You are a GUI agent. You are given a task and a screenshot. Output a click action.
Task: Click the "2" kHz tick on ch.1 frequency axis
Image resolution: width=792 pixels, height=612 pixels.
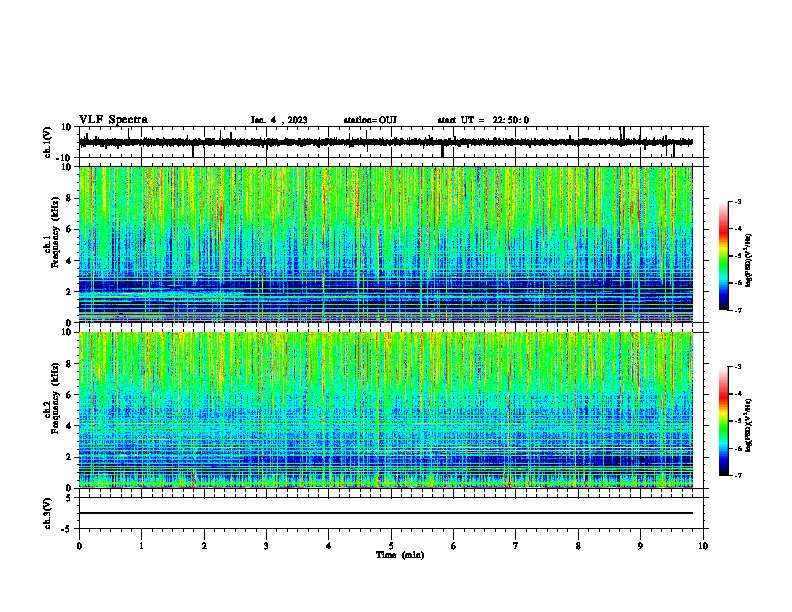[69, 292]
